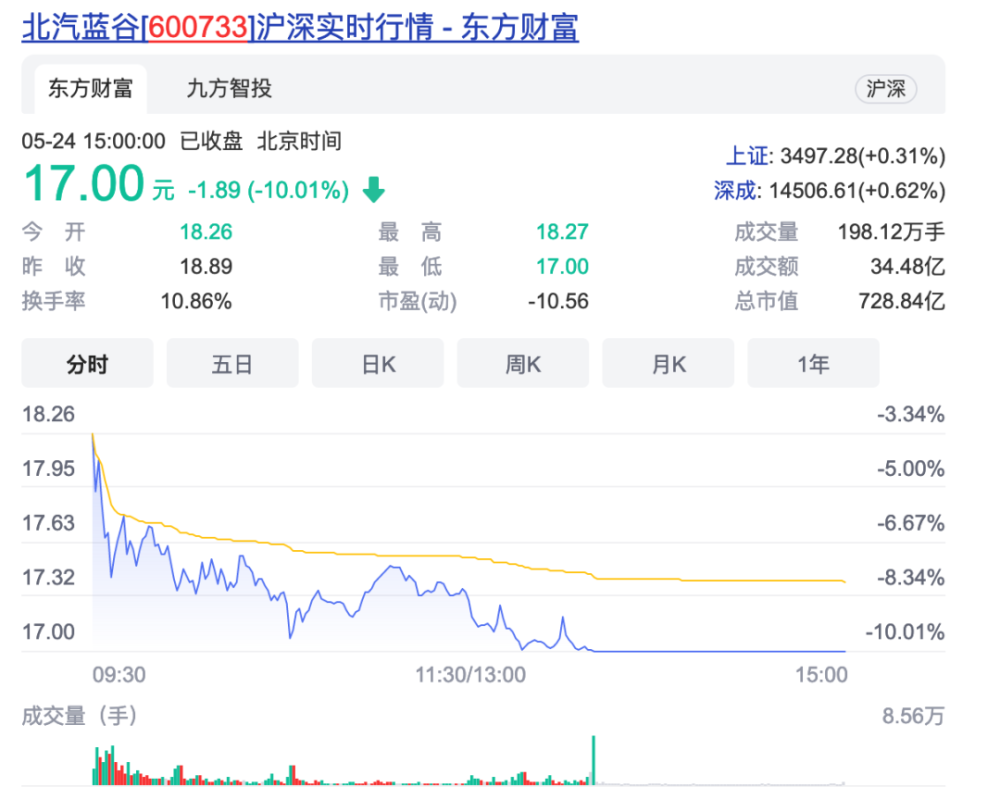Click the 15:00 time axis label

click(x=821, y=674)
